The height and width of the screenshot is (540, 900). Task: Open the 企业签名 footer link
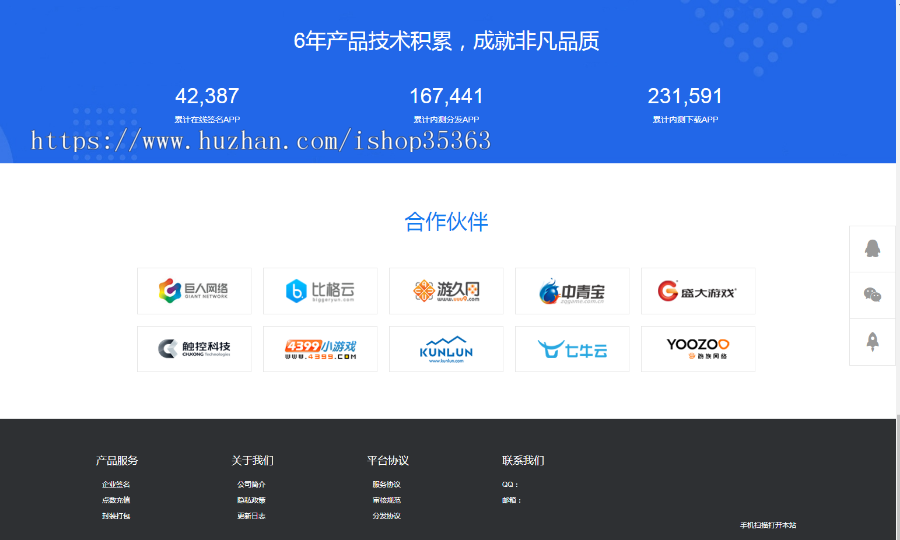tap(116, 484)
